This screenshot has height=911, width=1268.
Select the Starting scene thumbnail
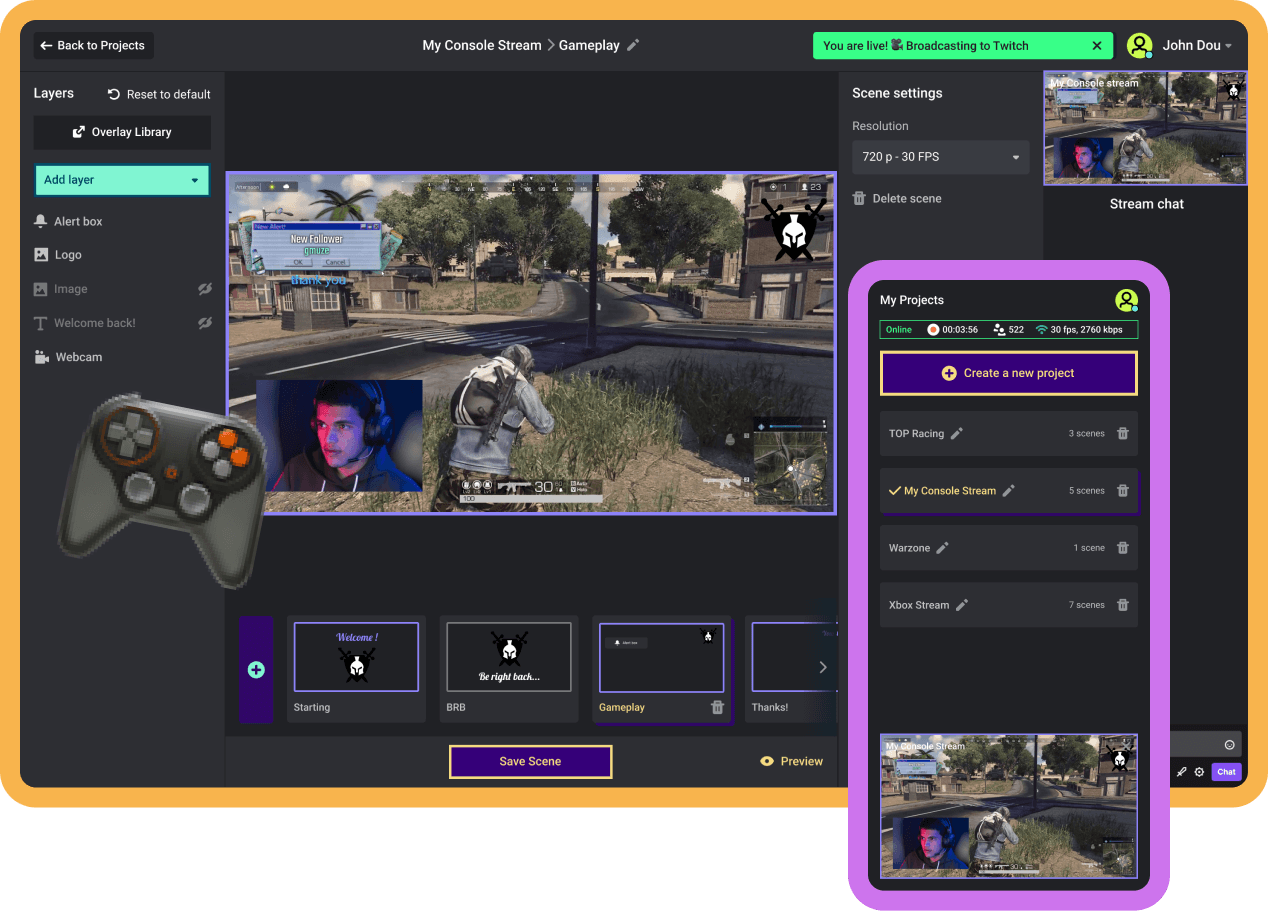(x=356, y=657)
